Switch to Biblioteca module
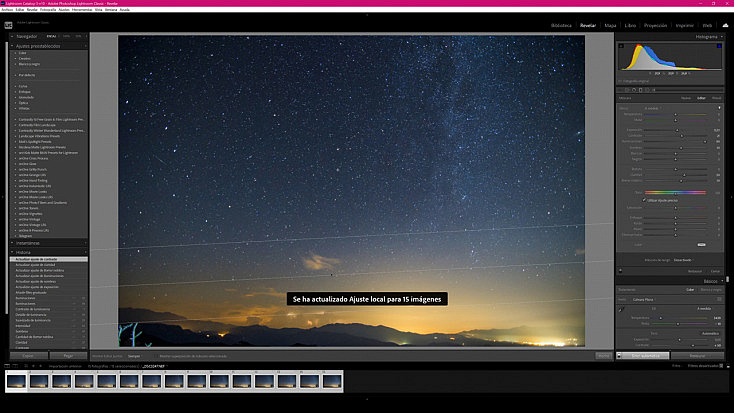Image resolution: width=734 pixels, height=413 pixels. (561, 25)
